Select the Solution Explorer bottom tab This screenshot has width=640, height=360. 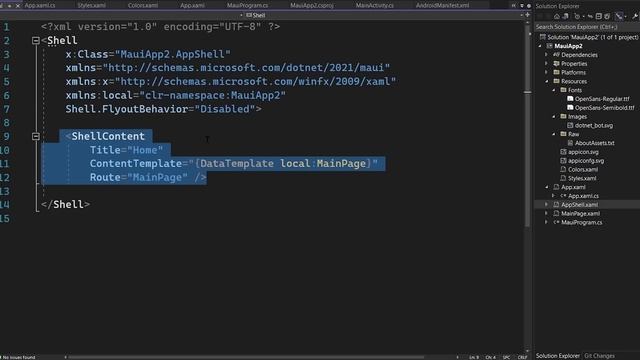click(x=558, y=356)
